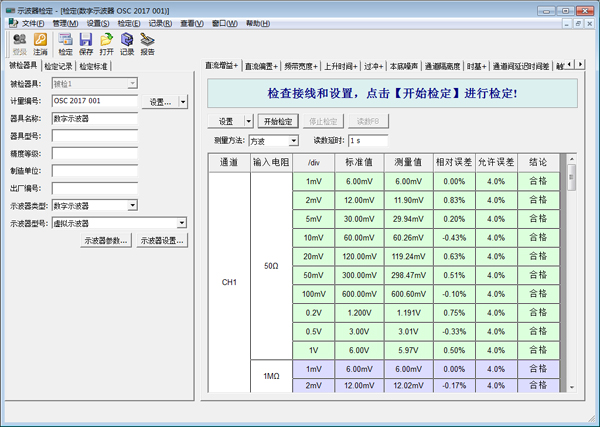This screenshot has width=600, height=427.
Task: Open the 测量方法 combo box
Action: [x=293, y=141]
